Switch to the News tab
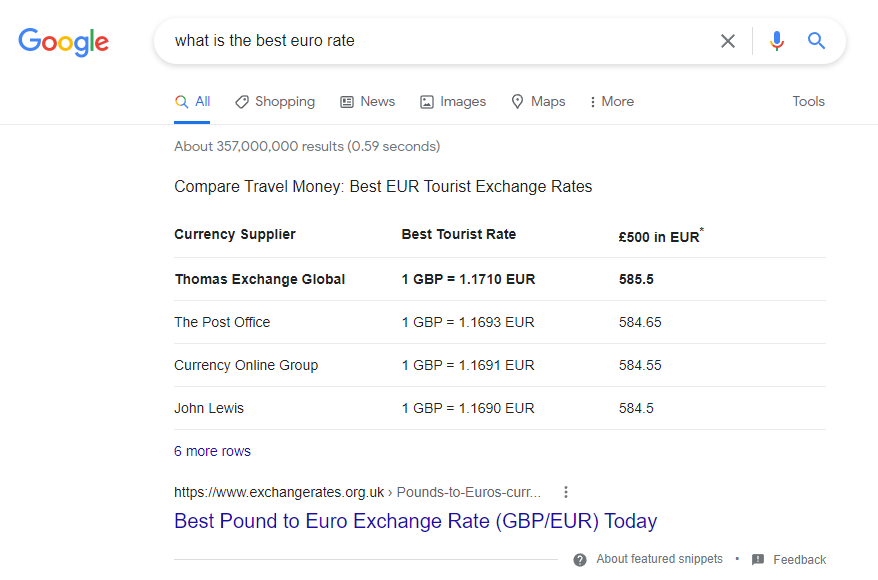878x580 pixels. pos(367,102)
